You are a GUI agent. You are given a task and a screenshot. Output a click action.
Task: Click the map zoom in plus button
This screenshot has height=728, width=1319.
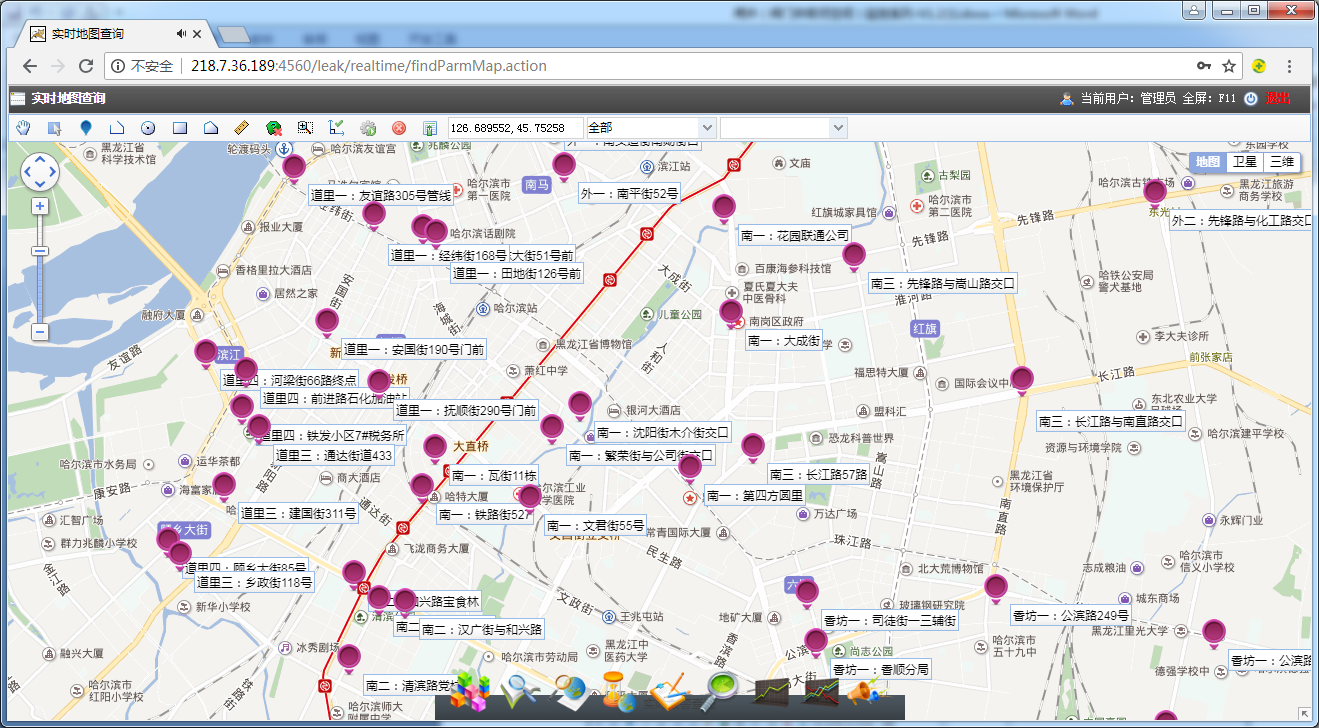point(40,206)
